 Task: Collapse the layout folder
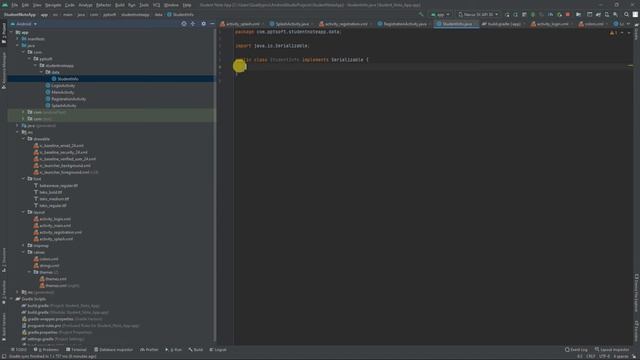pos(23,212)
